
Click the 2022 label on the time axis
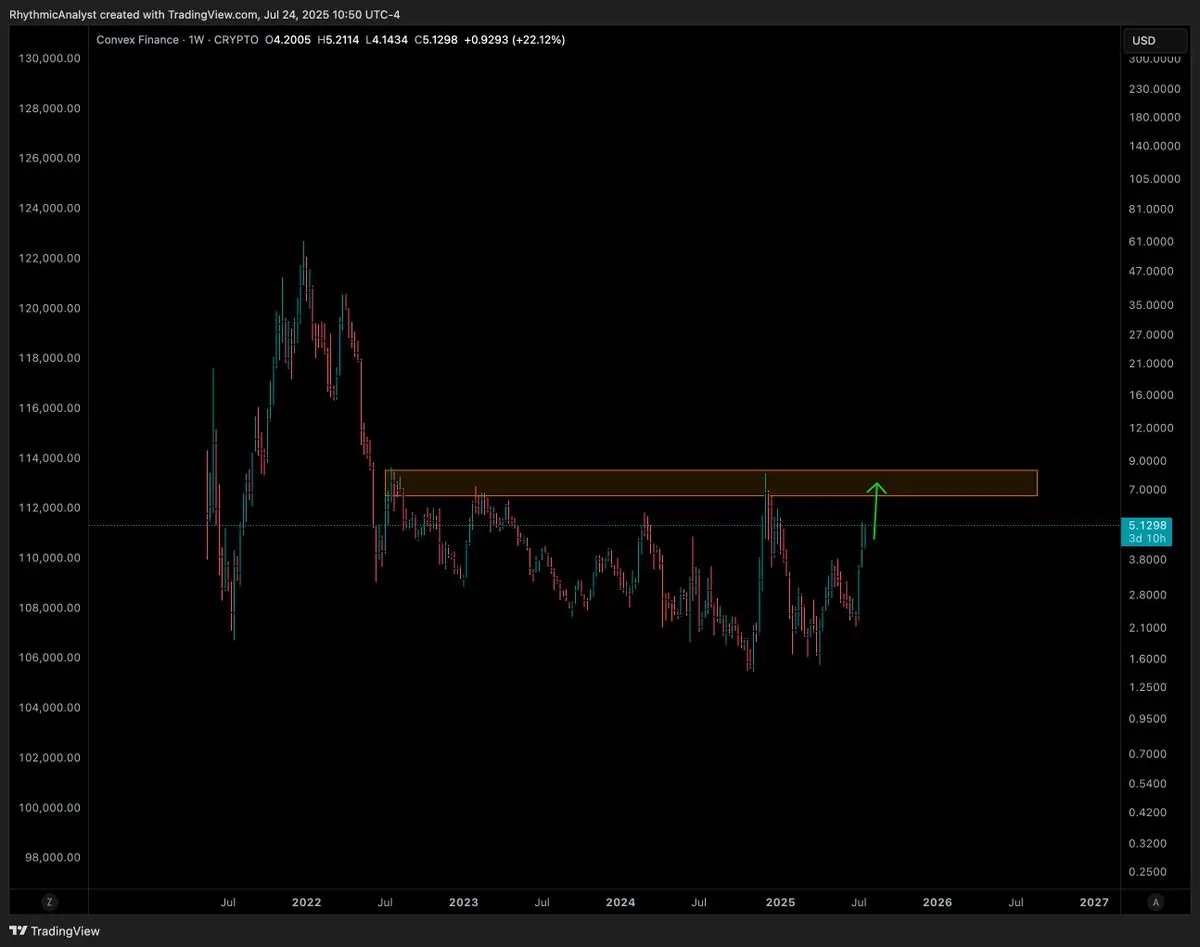(x=306, y=902)
